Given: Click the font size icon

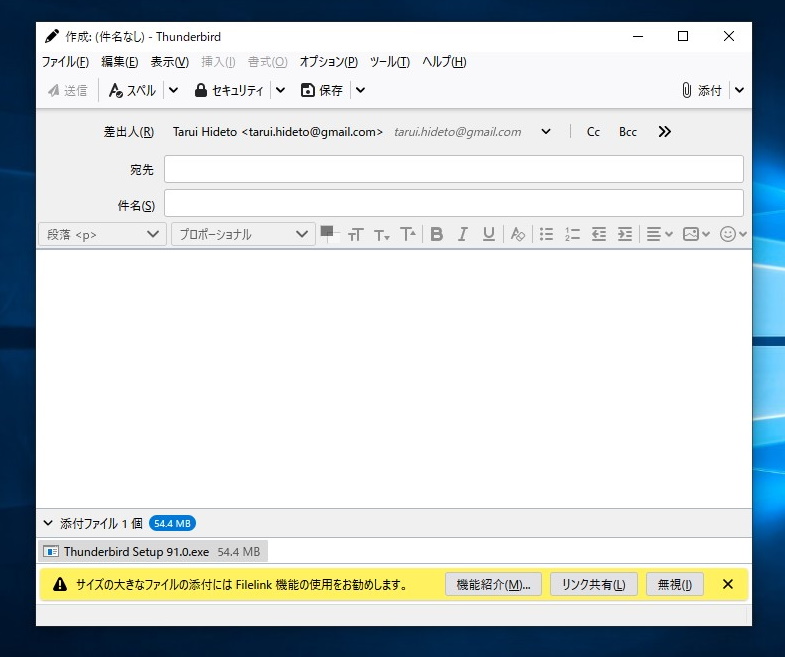Looking at the screenshot, I should [355, 234].
